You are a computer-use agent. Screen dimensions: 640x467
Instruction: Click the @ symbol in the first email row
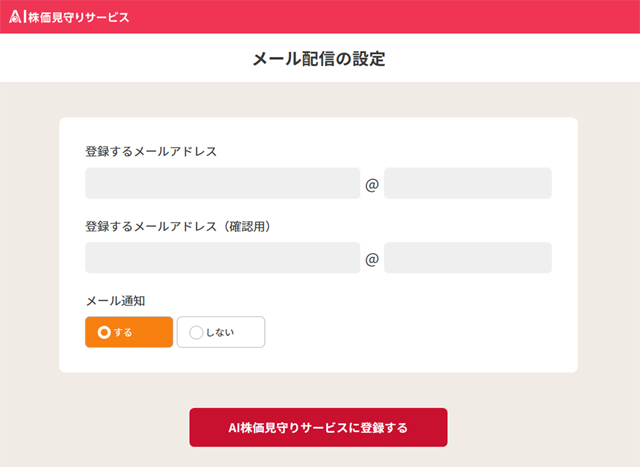pyautogui.click(x=372, y=185)
